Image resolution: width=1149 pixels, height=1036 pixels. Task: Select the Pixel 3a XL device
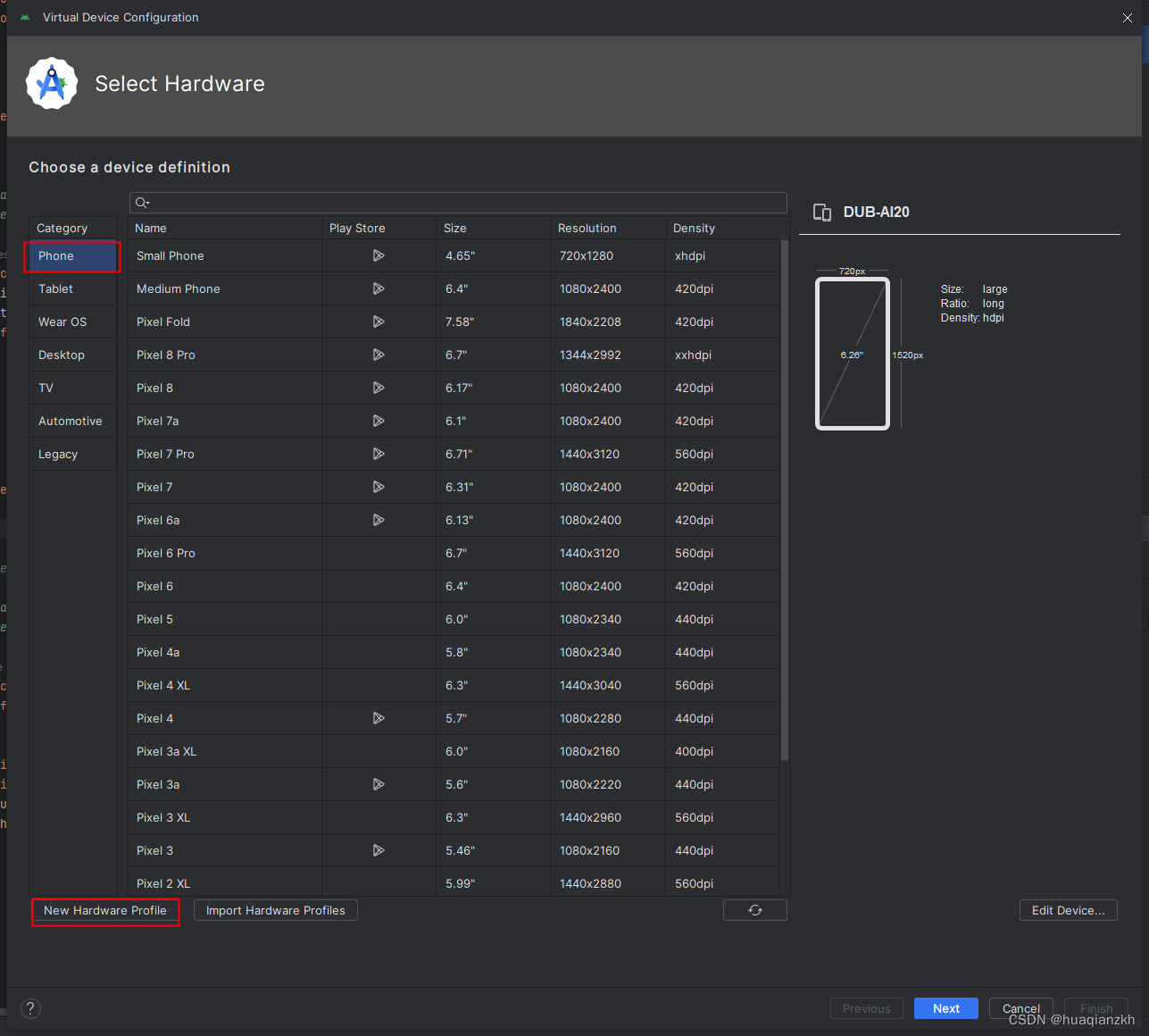[x=454, y=751]
